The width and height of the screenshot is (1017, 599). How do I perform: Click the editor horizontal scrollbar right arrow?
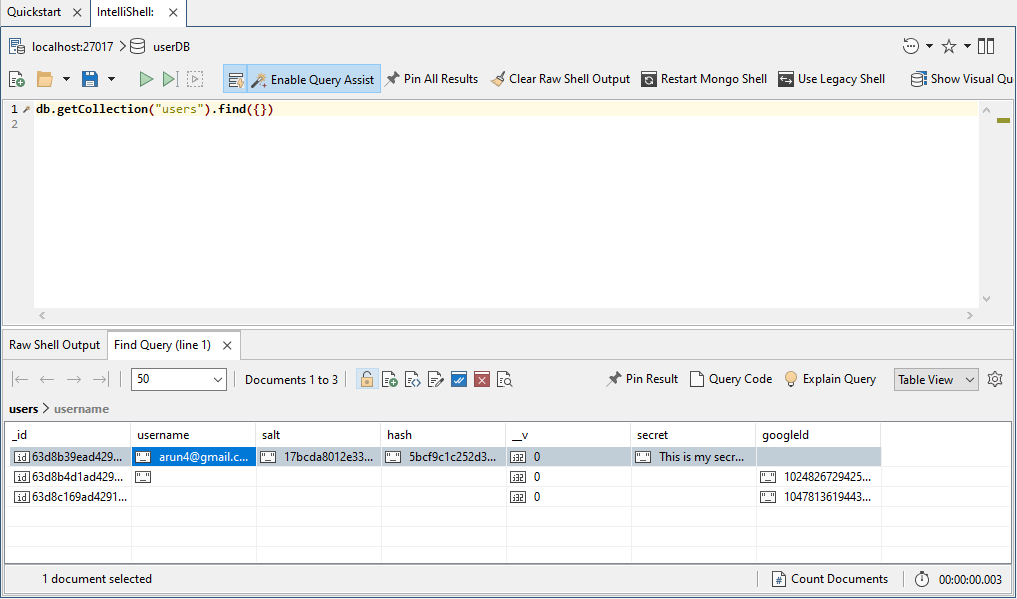pyautogui.click(x=970, y=316)
